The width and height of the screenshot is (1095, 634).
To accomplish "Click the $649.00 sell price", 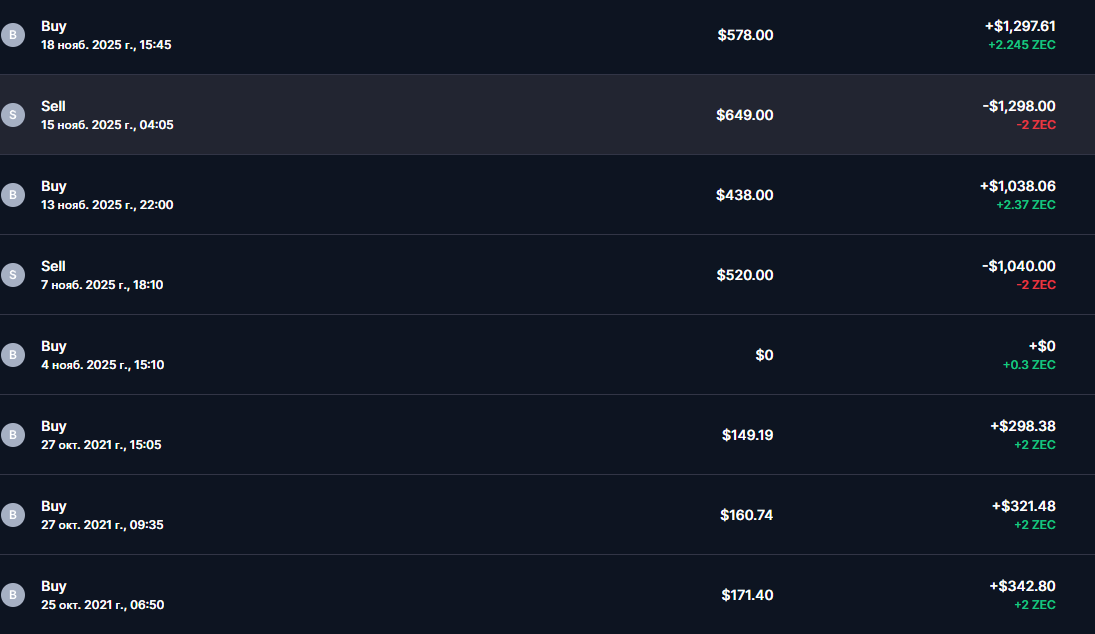I will [x=744, y=115].
